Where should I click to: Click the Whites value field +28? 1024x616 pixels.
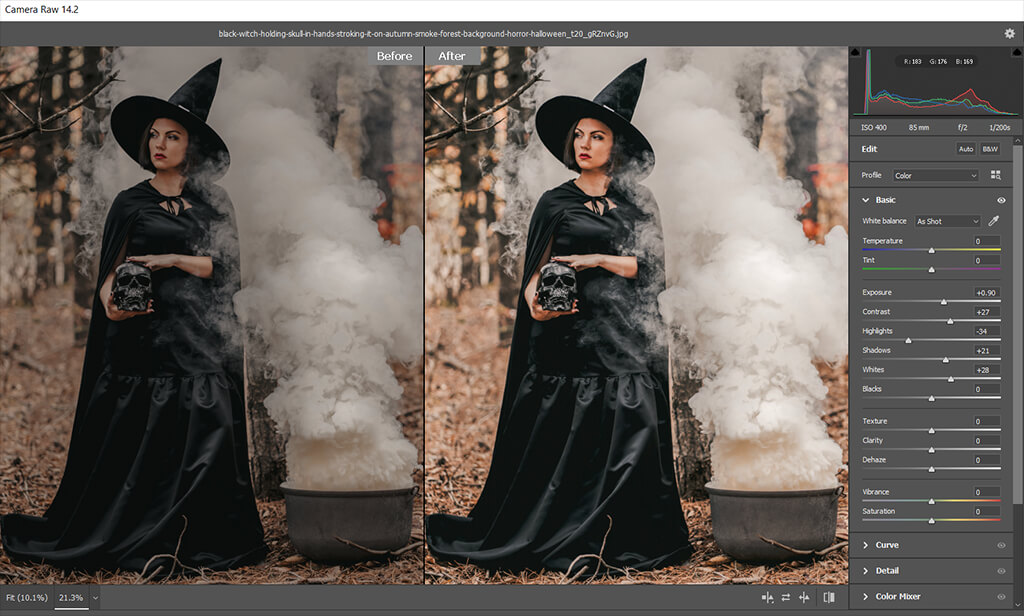[986, 370]
